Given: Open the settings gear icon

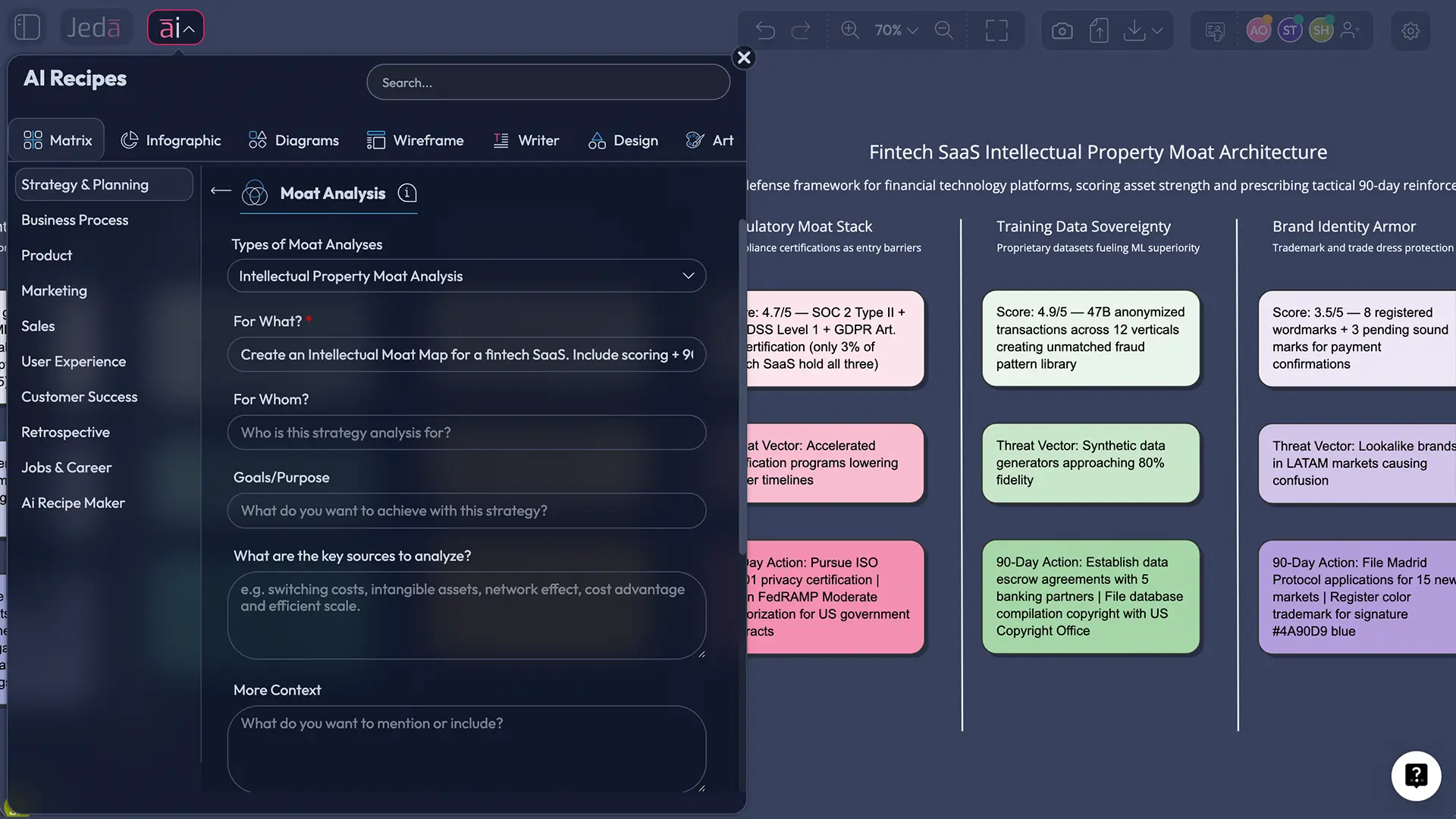Looking at the screenshot, I should coord(1410,31).
